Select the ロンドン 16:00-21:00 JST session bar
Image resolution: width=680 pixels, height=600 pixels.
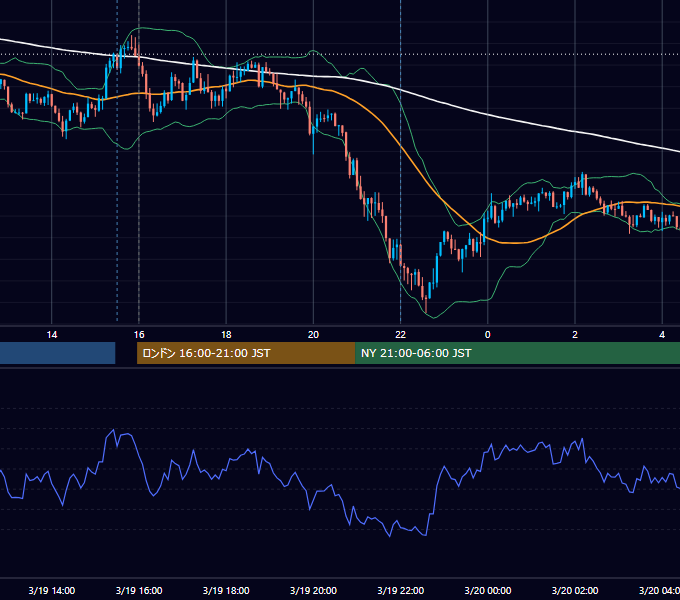(246, 353)
